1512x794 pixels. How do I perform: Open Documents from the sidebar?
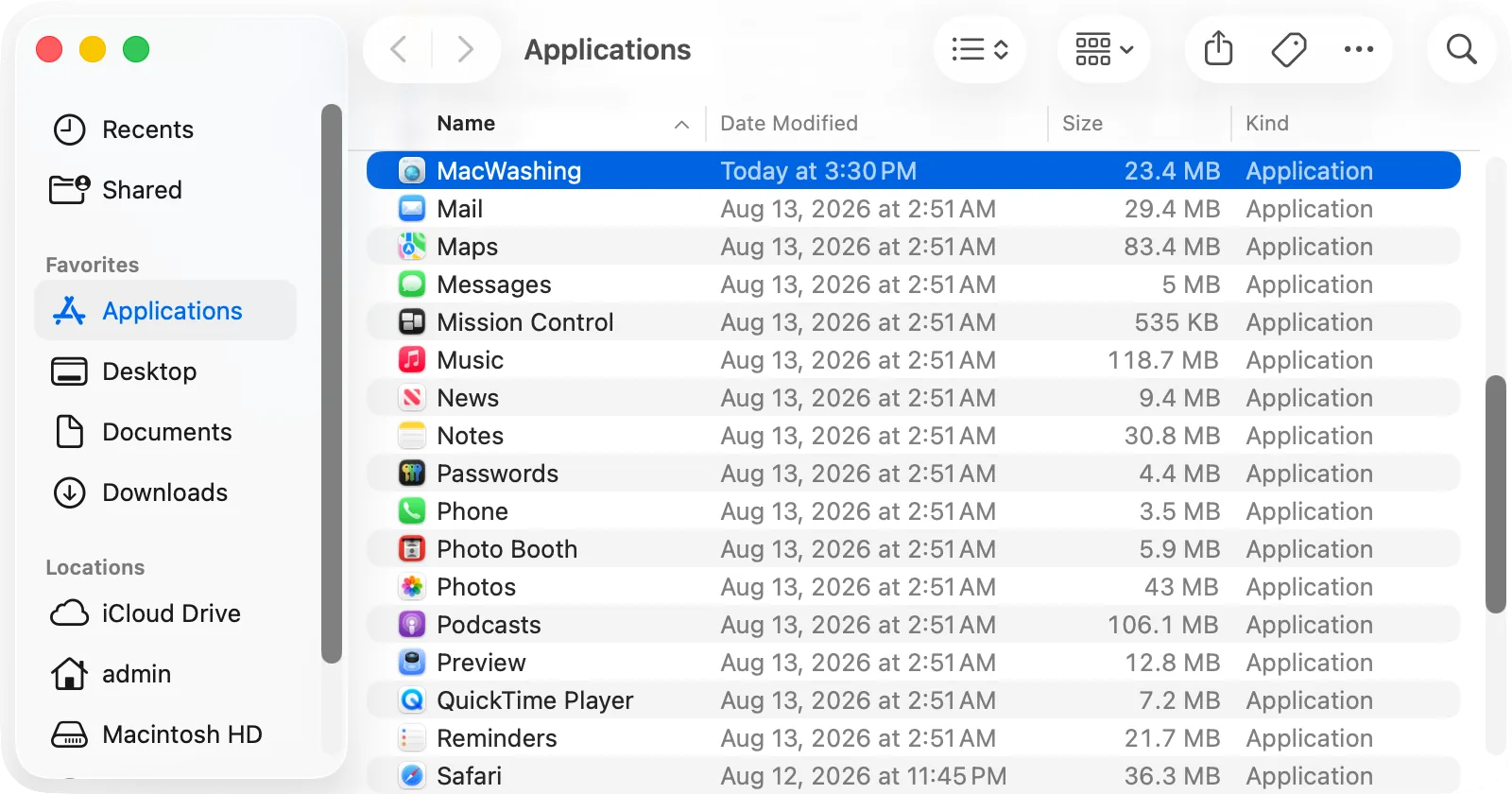pyautogui.click(x=142, y=432)
